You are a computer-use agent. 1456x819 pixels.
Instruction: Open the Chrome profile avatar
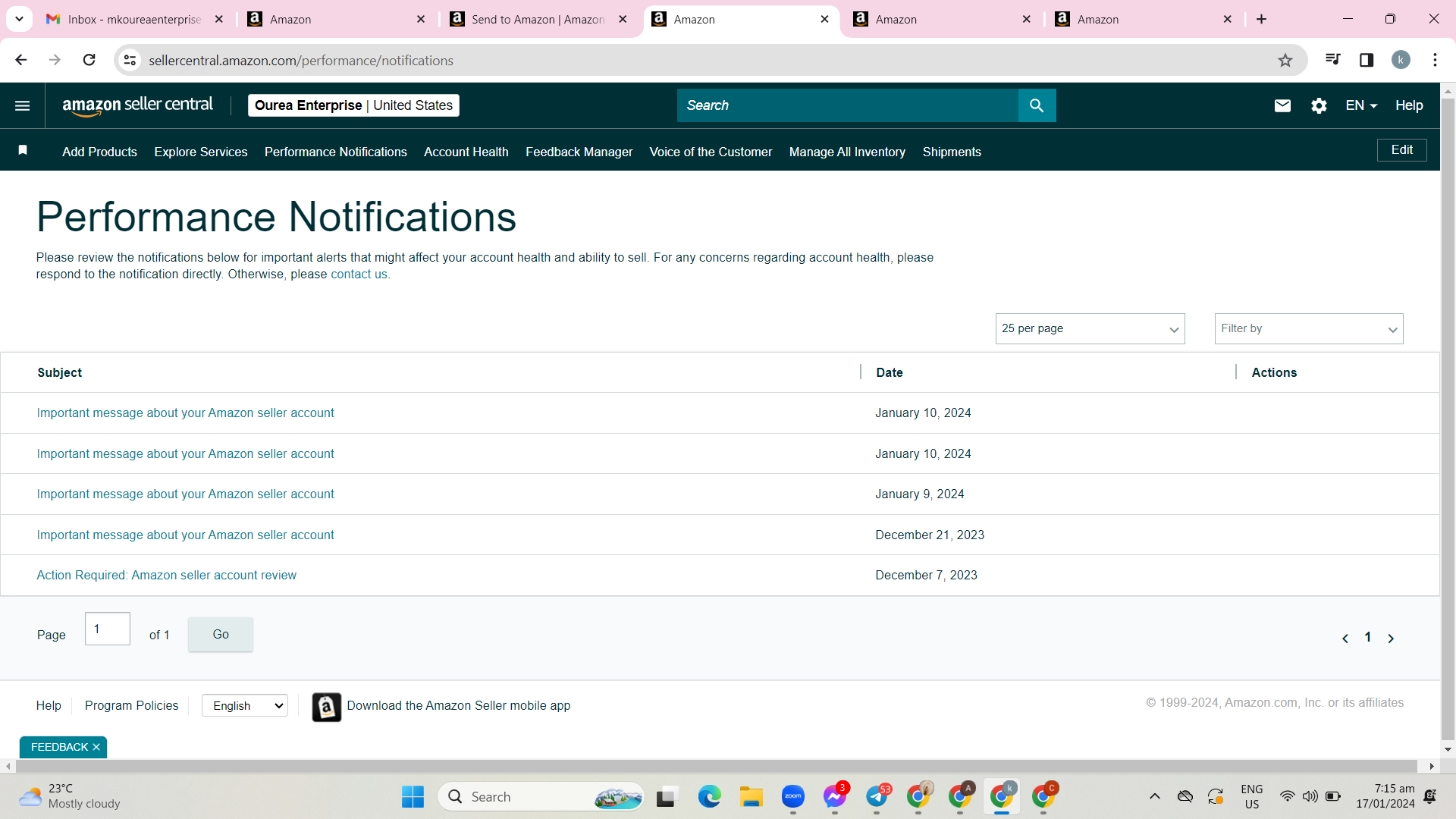tap(1401, 60)
